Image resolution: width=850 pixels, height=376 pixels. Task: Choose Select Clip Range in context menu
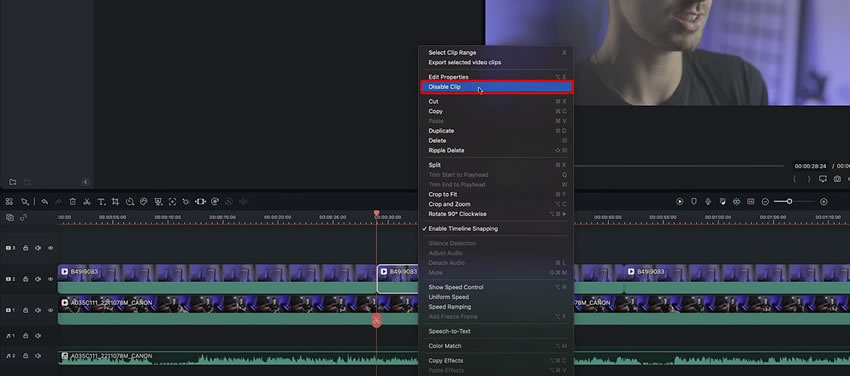pos(496,53)
